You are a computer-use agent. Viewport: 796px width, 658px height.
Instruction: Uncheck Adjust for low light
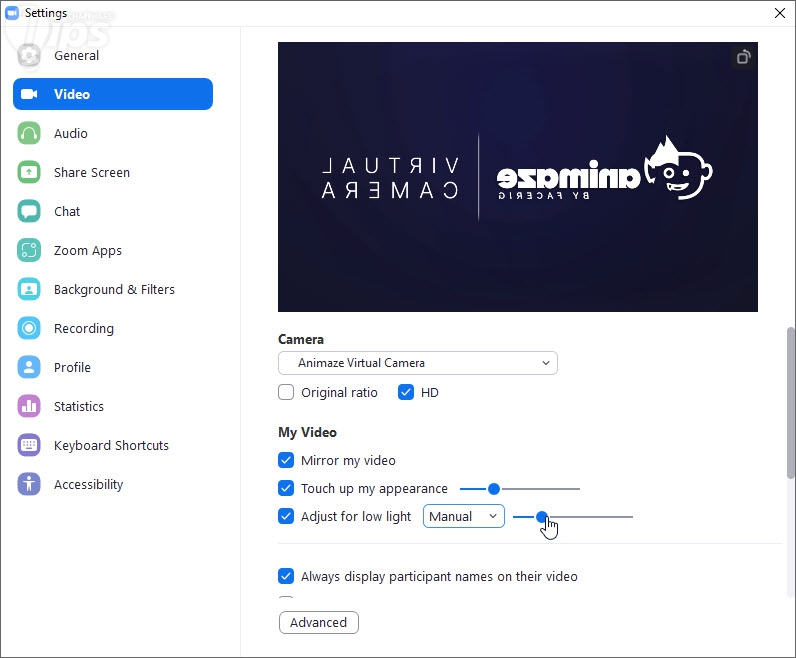click(286, 516)
